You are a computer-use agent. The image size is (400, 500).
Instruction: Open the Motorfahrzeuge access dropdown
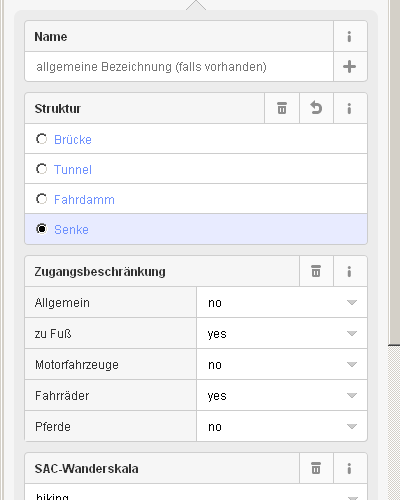tap(282, 364)
